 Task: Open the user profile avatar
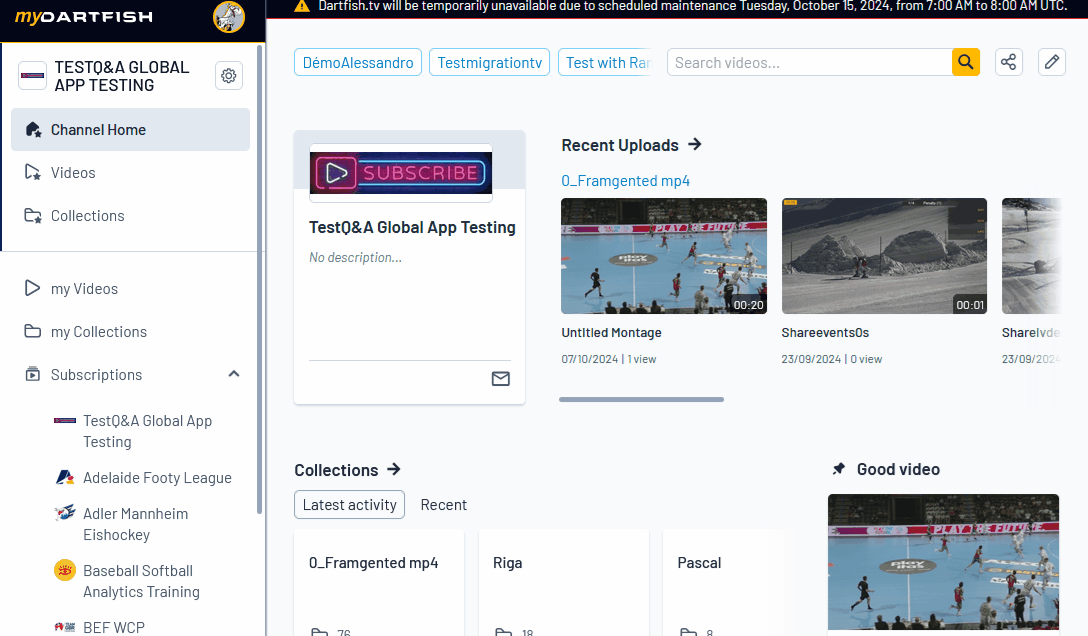[229, 17]
